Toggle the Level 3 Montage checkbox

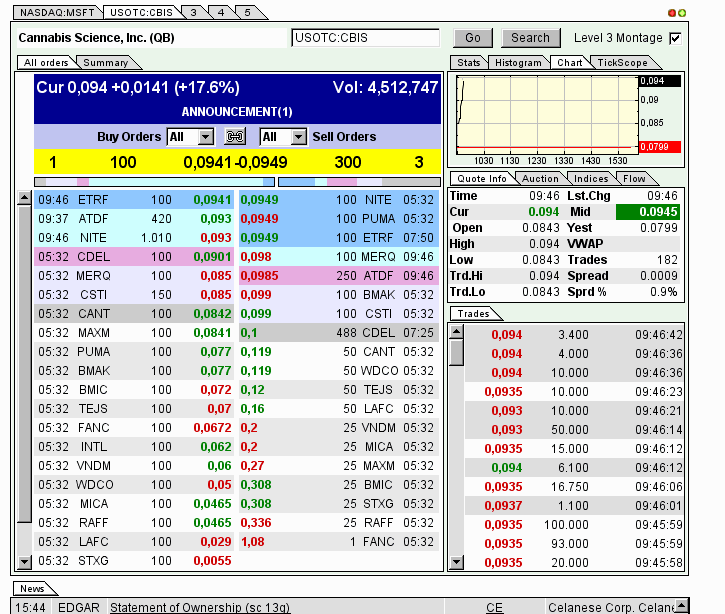click(x=675, y=38)
